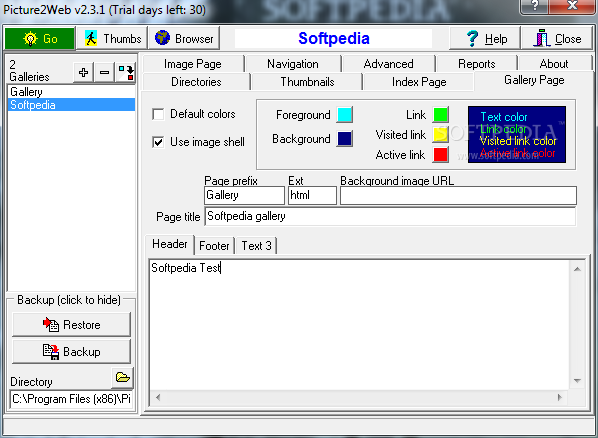Viewport: 598px width, 438px height.
Task: Click the Page title field
Action: [390, 216]
